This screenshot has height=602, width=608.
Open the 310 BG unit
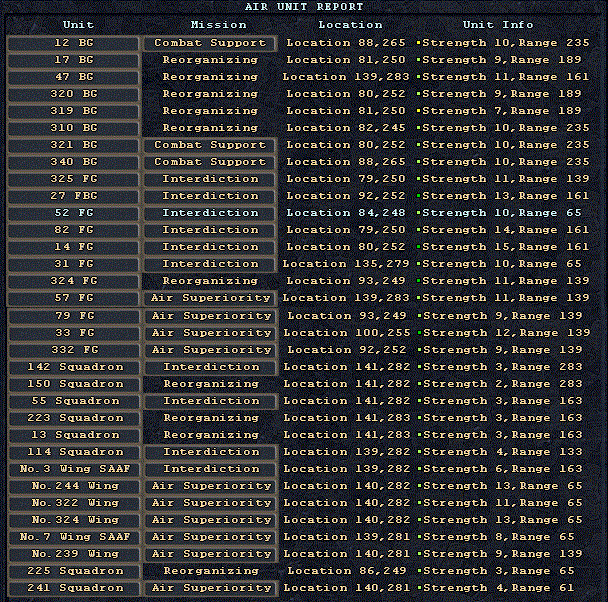click(x=73, y=128)
